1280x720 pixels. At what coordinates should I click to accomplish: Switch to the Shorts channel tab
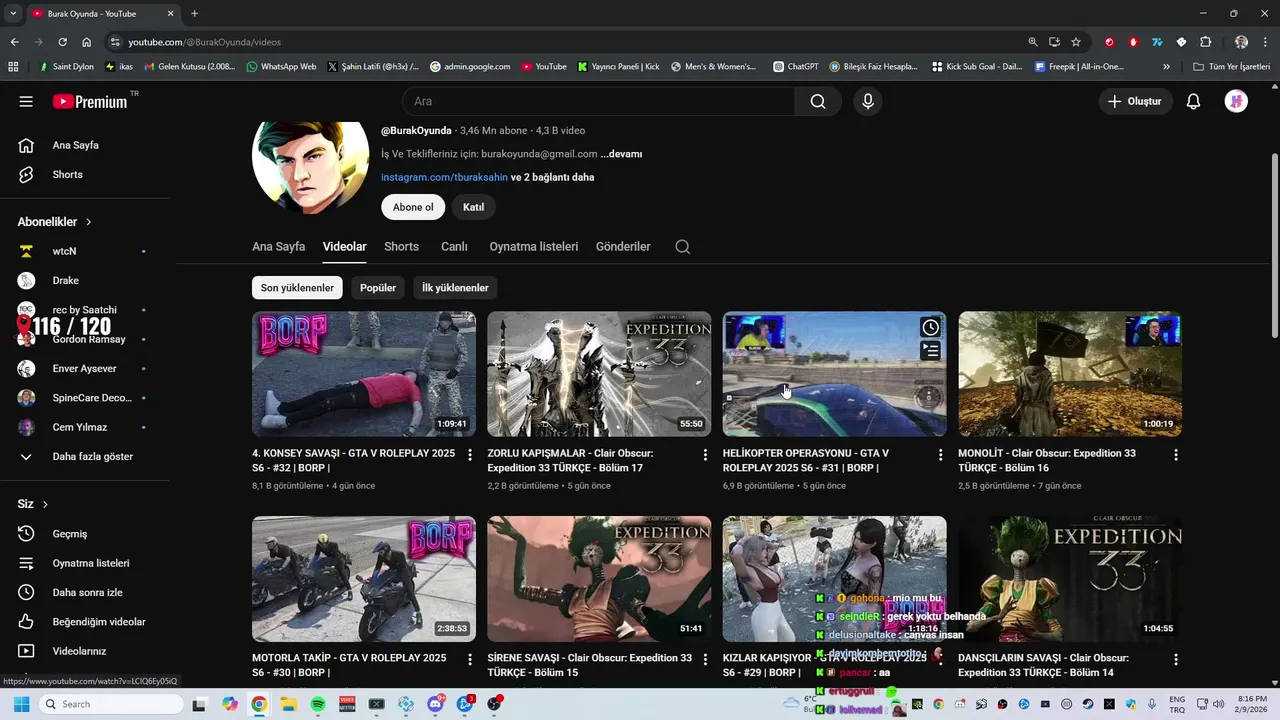point(401,247)
